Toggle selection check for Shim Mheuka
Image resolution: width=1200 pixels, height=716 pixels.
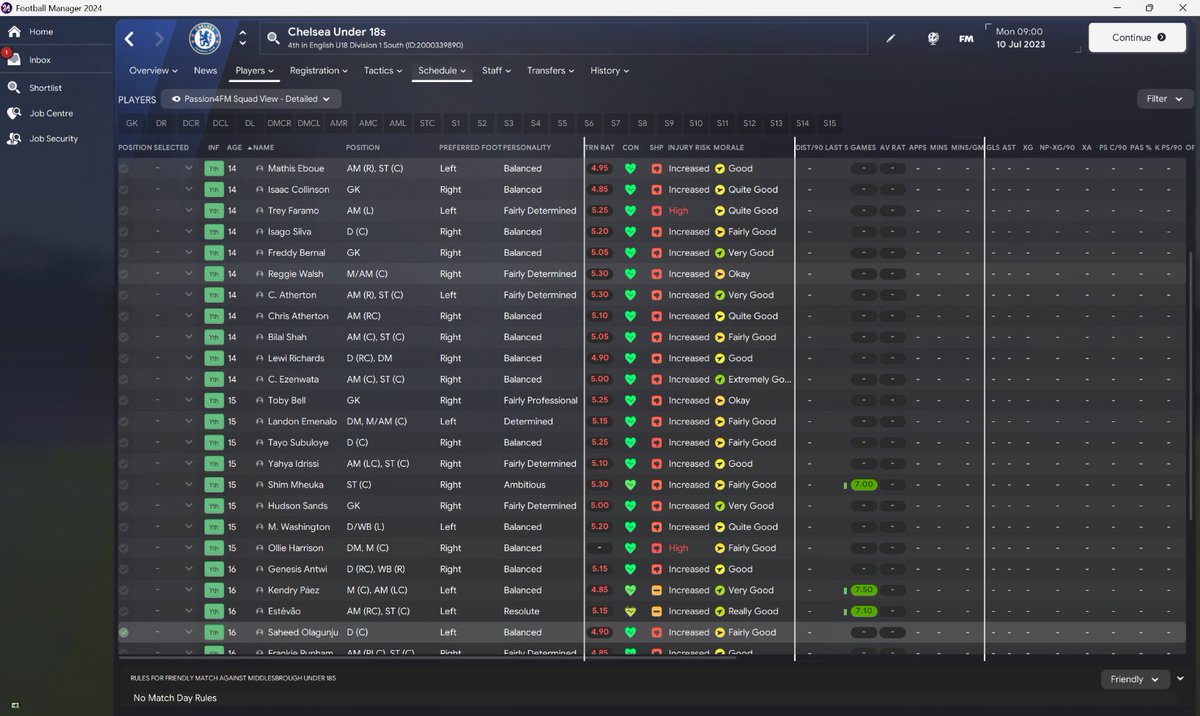click(124, 485)
